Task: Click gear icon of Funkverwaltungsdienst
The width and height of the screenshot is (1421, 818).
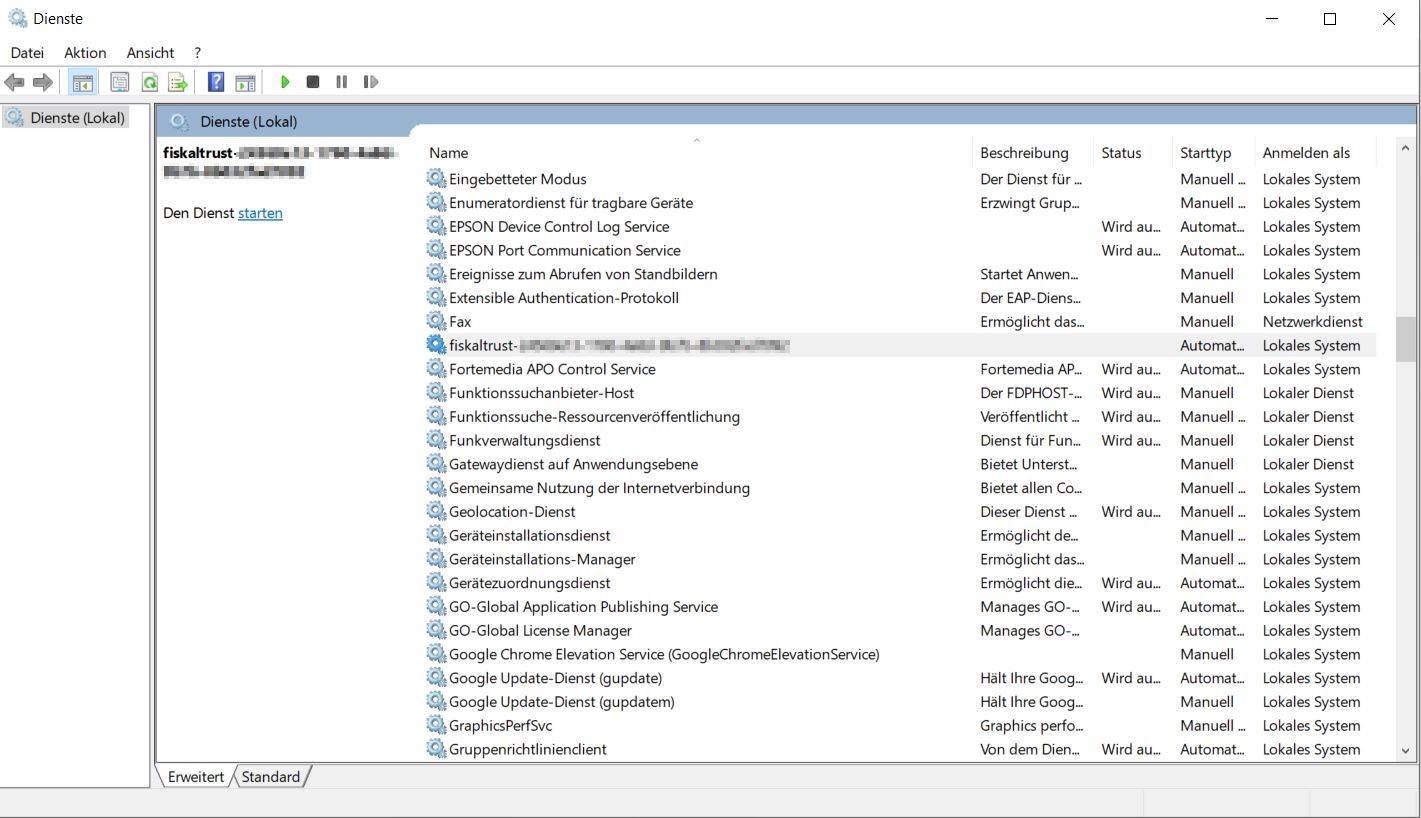Action: click(x=436, y=440)
